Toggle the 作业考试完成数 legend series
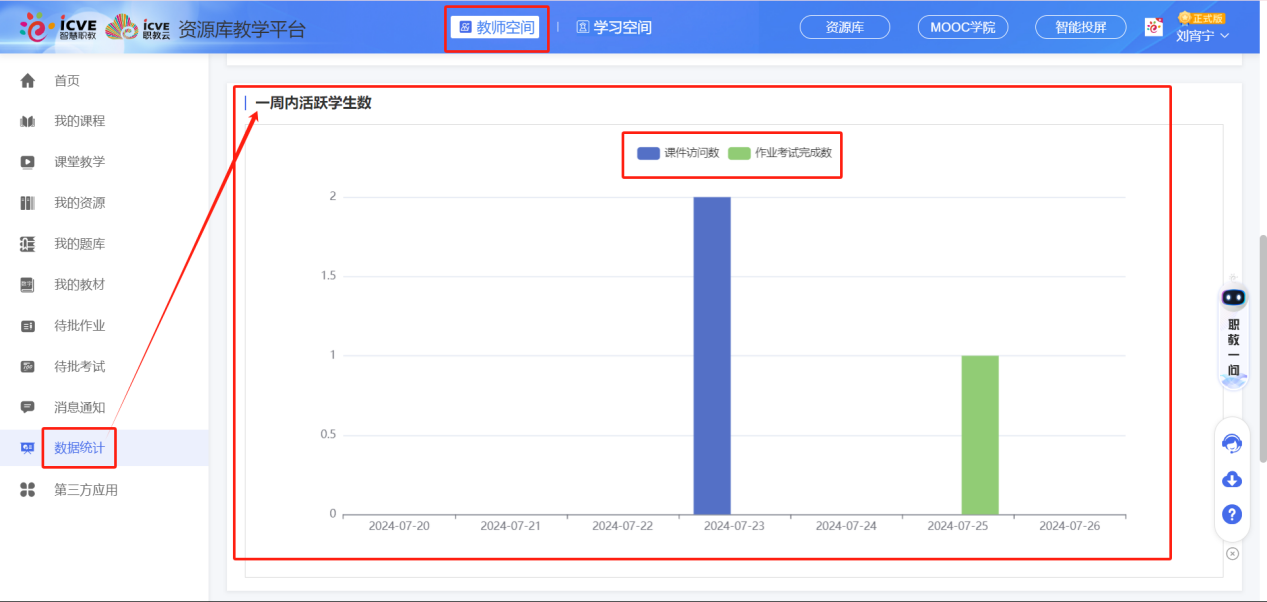The width and height of the screenshot is (1267, 602). pos(780,153)
